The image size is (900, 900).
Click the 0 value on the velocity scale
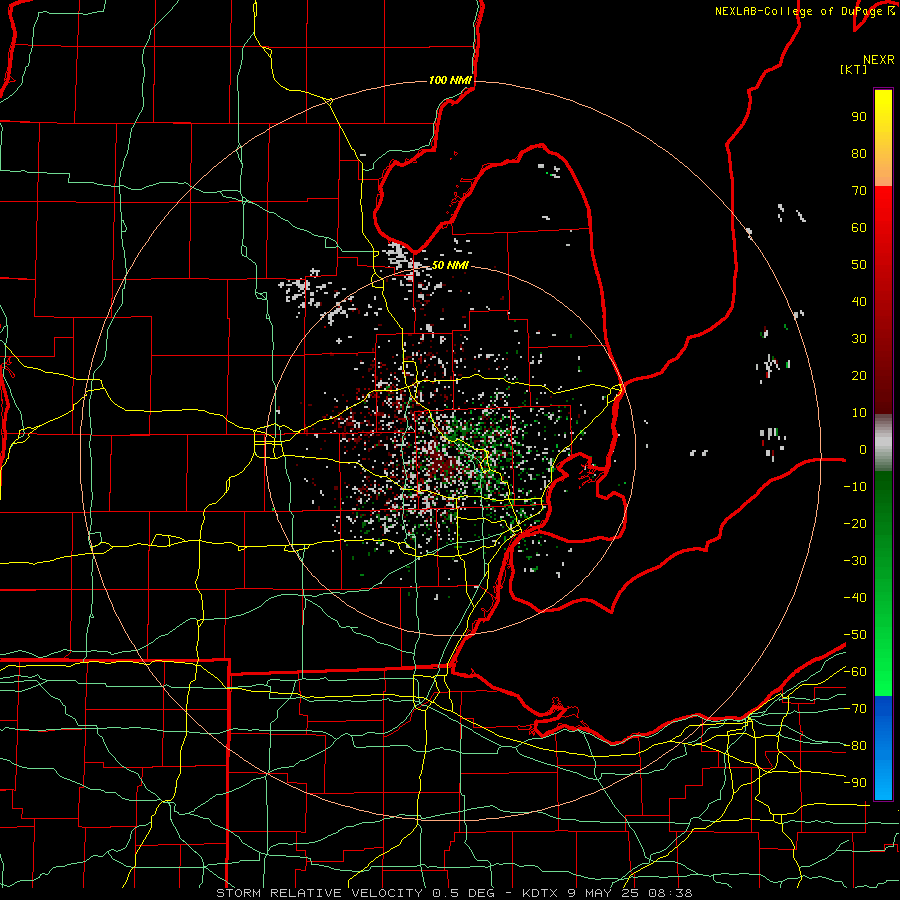[x=863, y=449]
